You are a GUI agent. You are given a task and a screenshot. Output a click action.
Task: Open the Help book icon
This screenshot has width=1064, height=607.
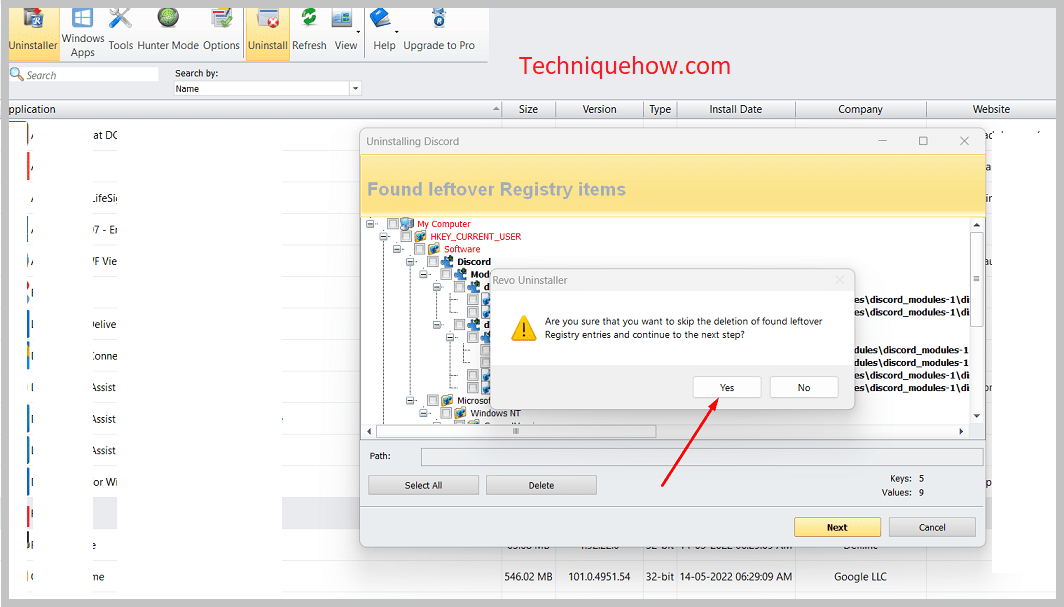point(381,19)
